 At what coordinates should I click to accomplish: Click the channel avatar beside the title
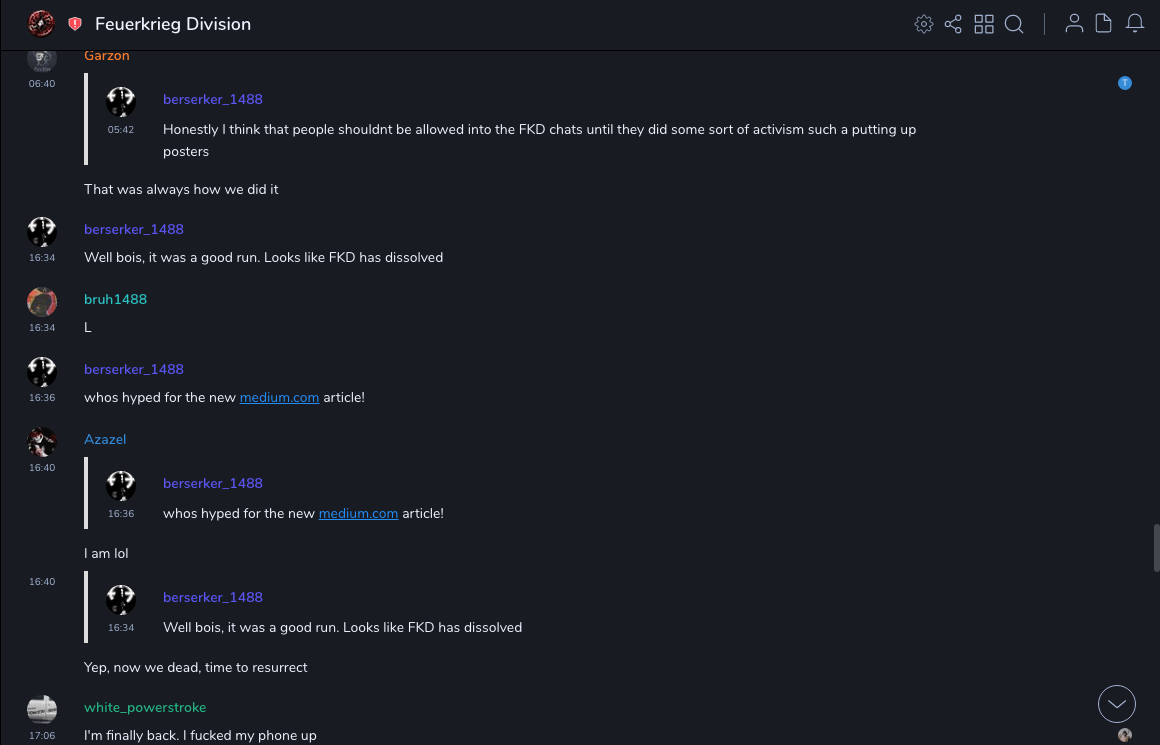[x=41, y=23]
